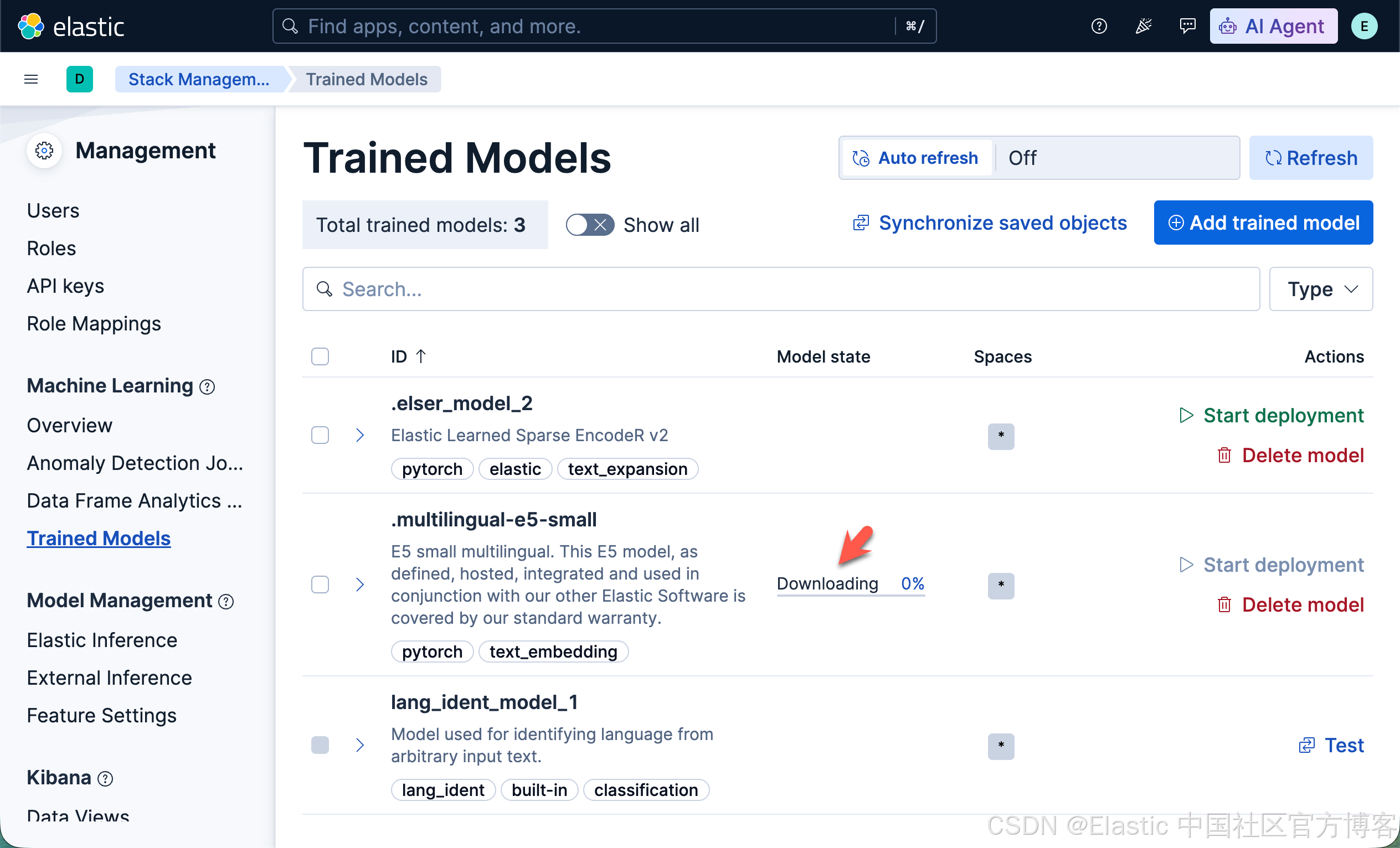
Task: Click the Machine Learning help icon
Action: (x=207, y=387)
